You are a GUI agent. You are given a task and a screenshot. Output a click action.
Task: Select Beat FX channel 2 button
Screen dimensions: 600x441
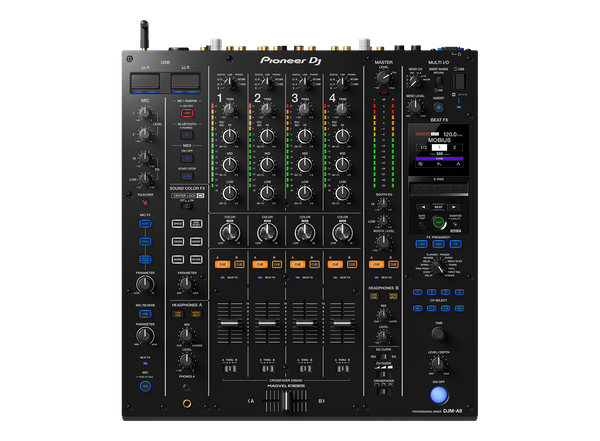click(x=432, y=292)
